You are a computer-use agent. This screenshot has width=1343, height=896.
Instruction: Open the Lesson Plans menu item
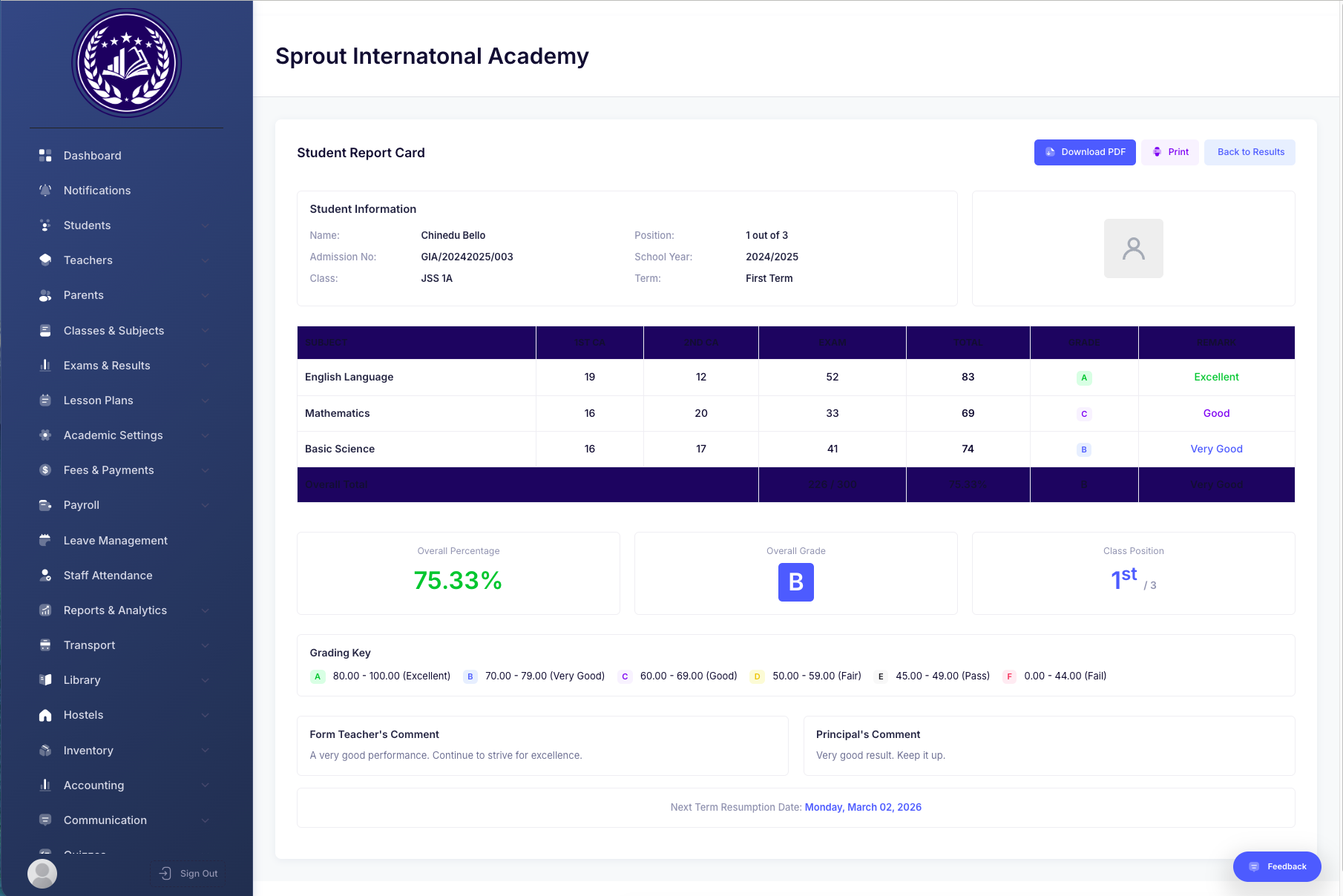coord(98,401)
